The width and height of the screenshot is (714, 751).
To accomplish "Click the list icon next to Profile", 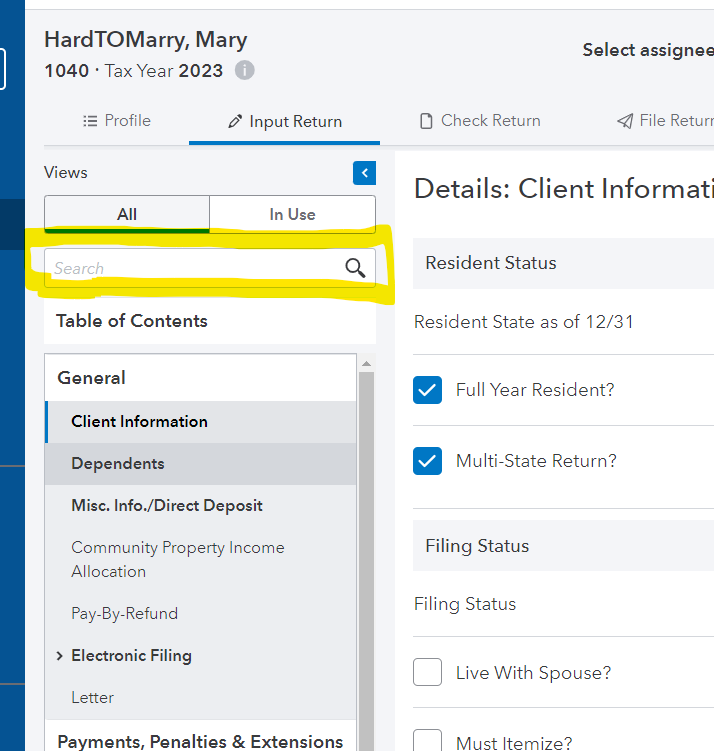I will pos(90,121).
